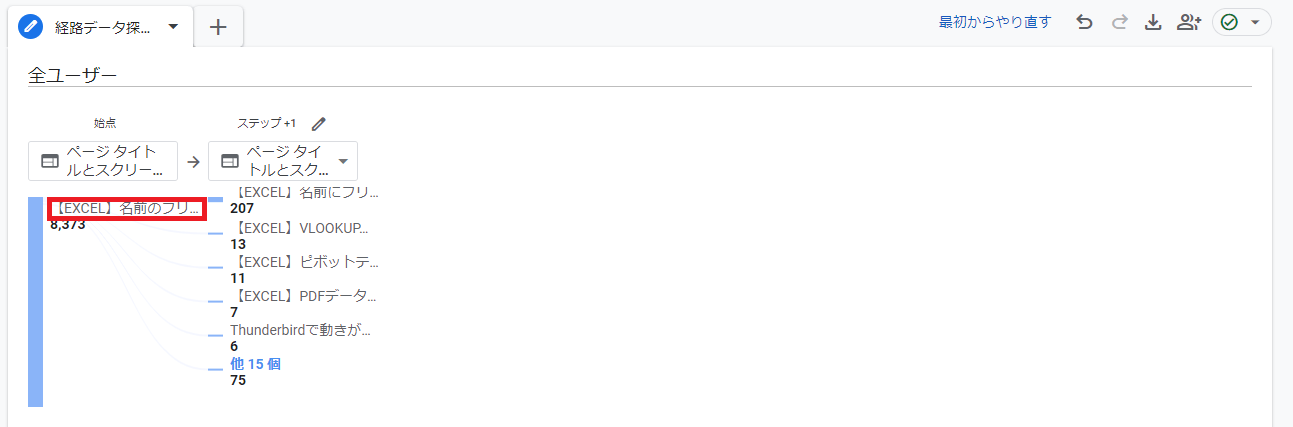This screenshot has height=427, width=1293.
Task: Select the highlighted 【EXCEL】名前のフリ starting node
Action: click(x=127, y=209)
